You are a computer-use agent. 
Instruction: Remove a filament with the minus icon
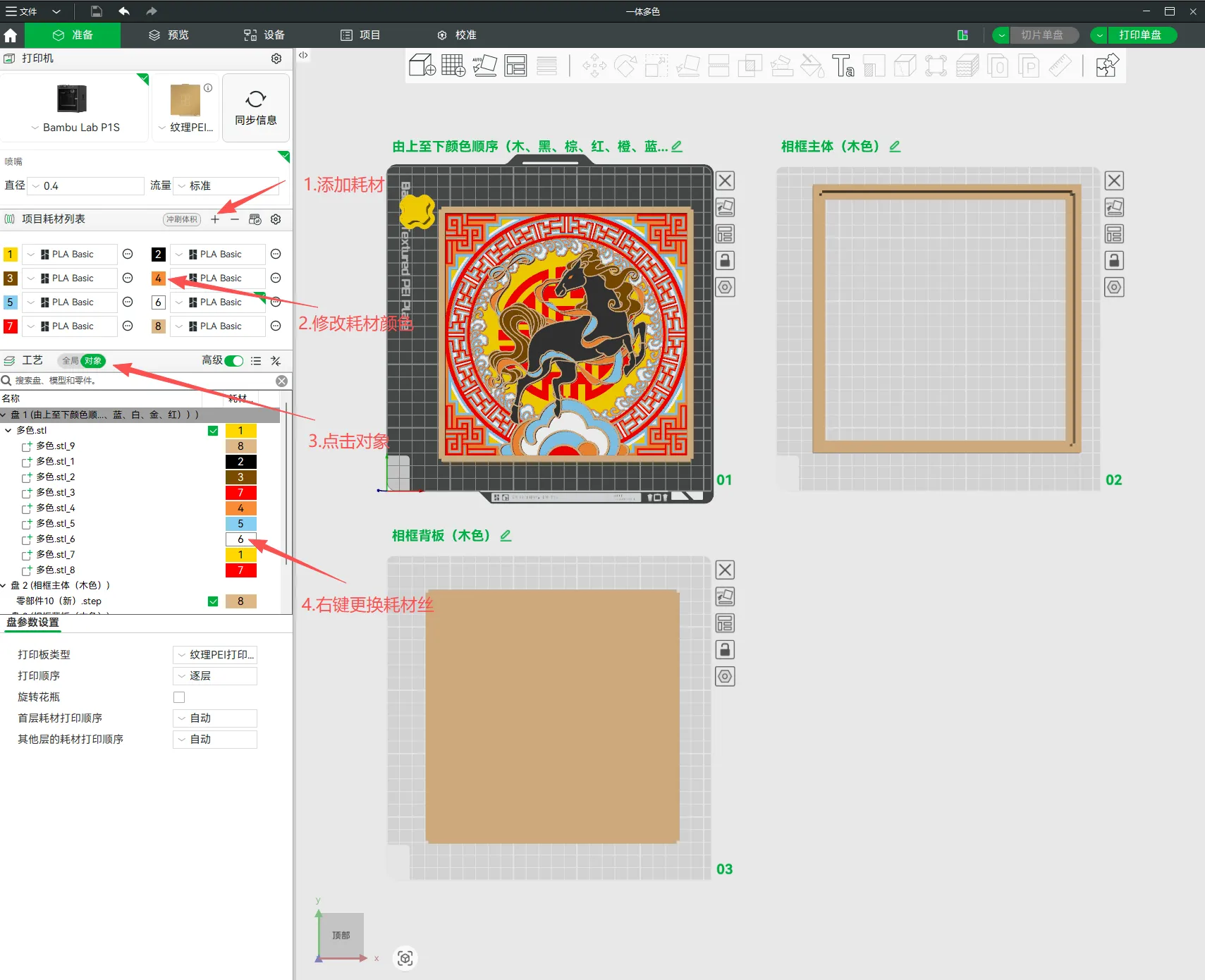235,219
